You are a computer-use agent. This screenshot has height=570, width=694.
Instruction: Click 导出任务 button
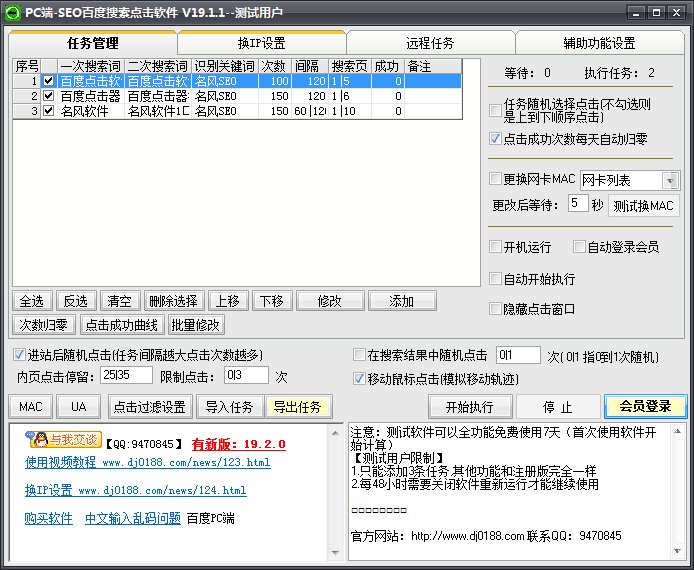[x=297, y=407]
